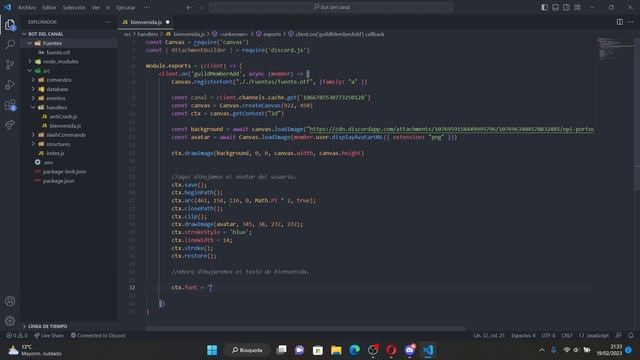This screenshot has height=360, width=640.
Task: Open editor More Actions ellipsis
Action: click(631, 22)
